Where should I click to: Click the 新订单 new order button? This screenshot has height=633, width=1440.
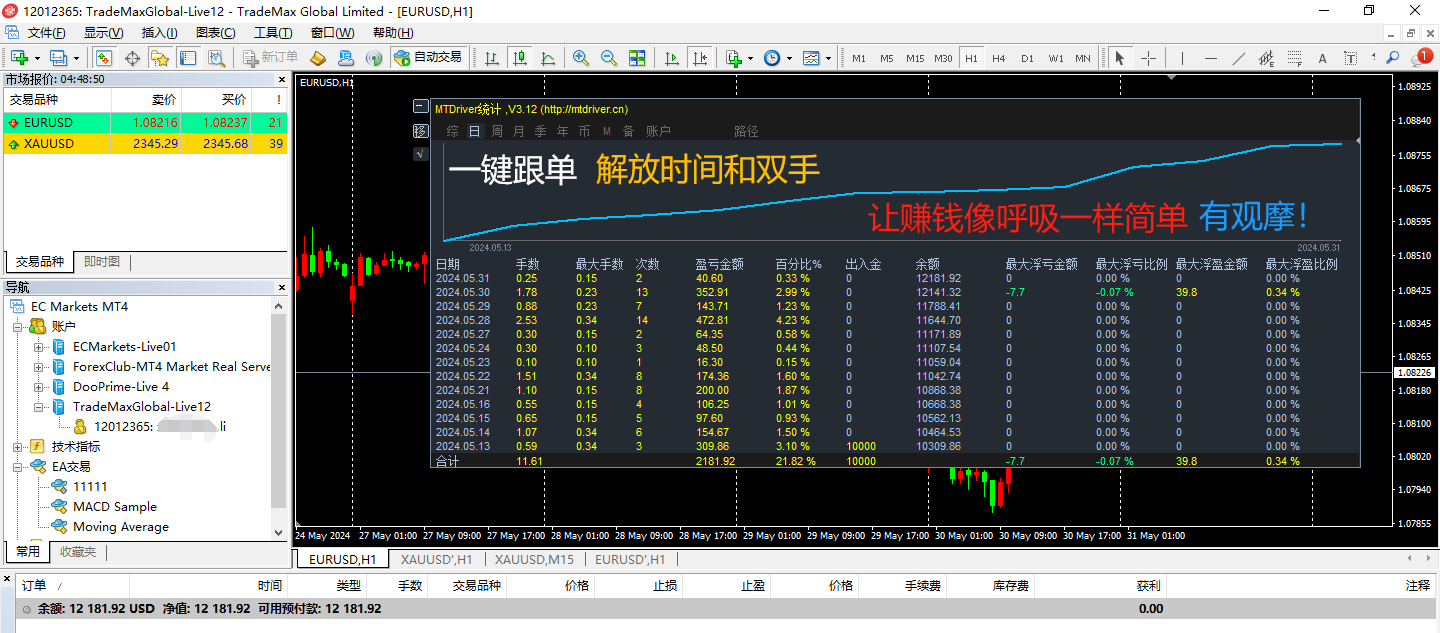[x=270, y=58]
